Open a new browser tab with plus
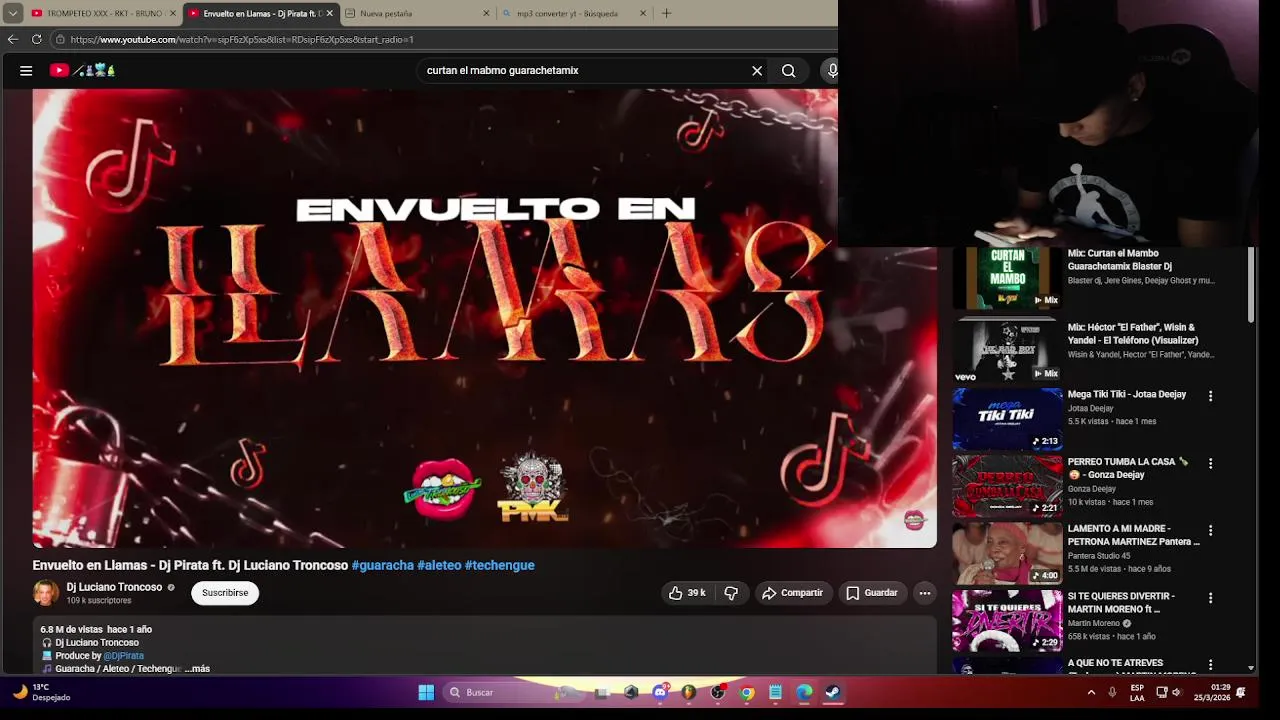1280x720 pixels. [666, 13]
